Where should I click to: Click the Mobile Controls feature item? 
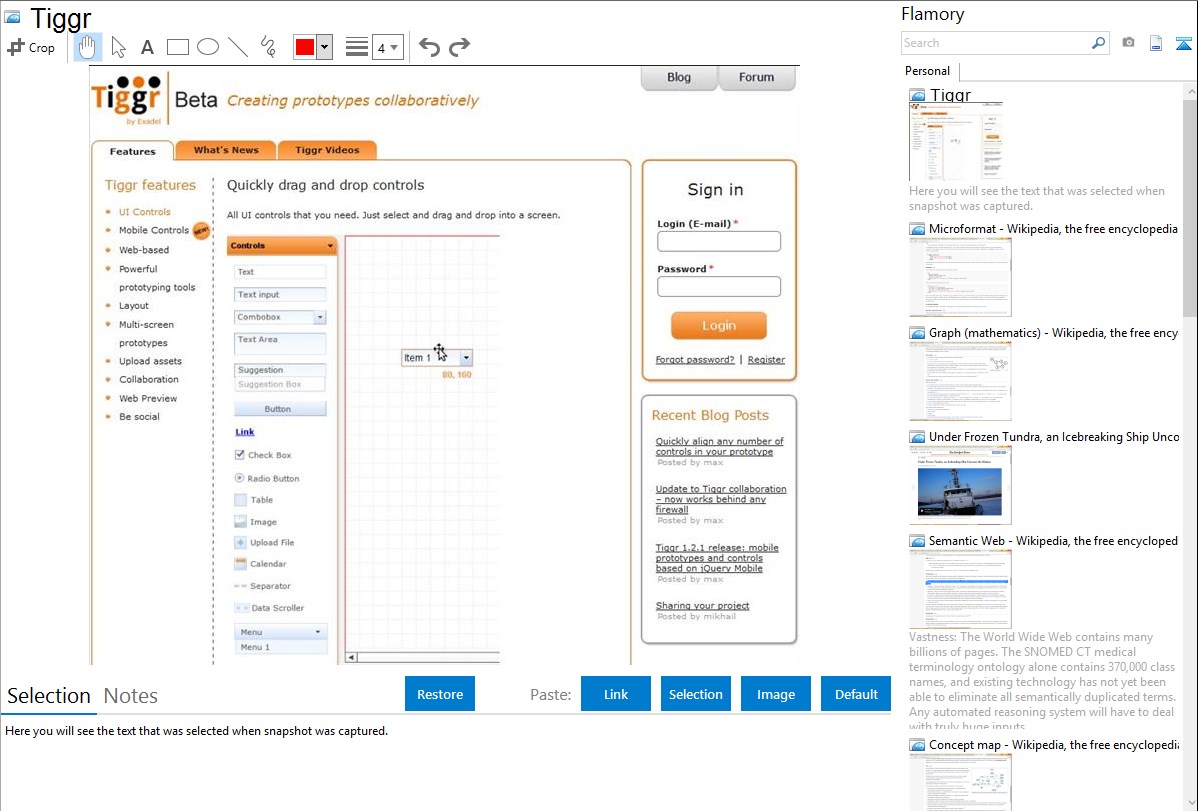[154, 230]
